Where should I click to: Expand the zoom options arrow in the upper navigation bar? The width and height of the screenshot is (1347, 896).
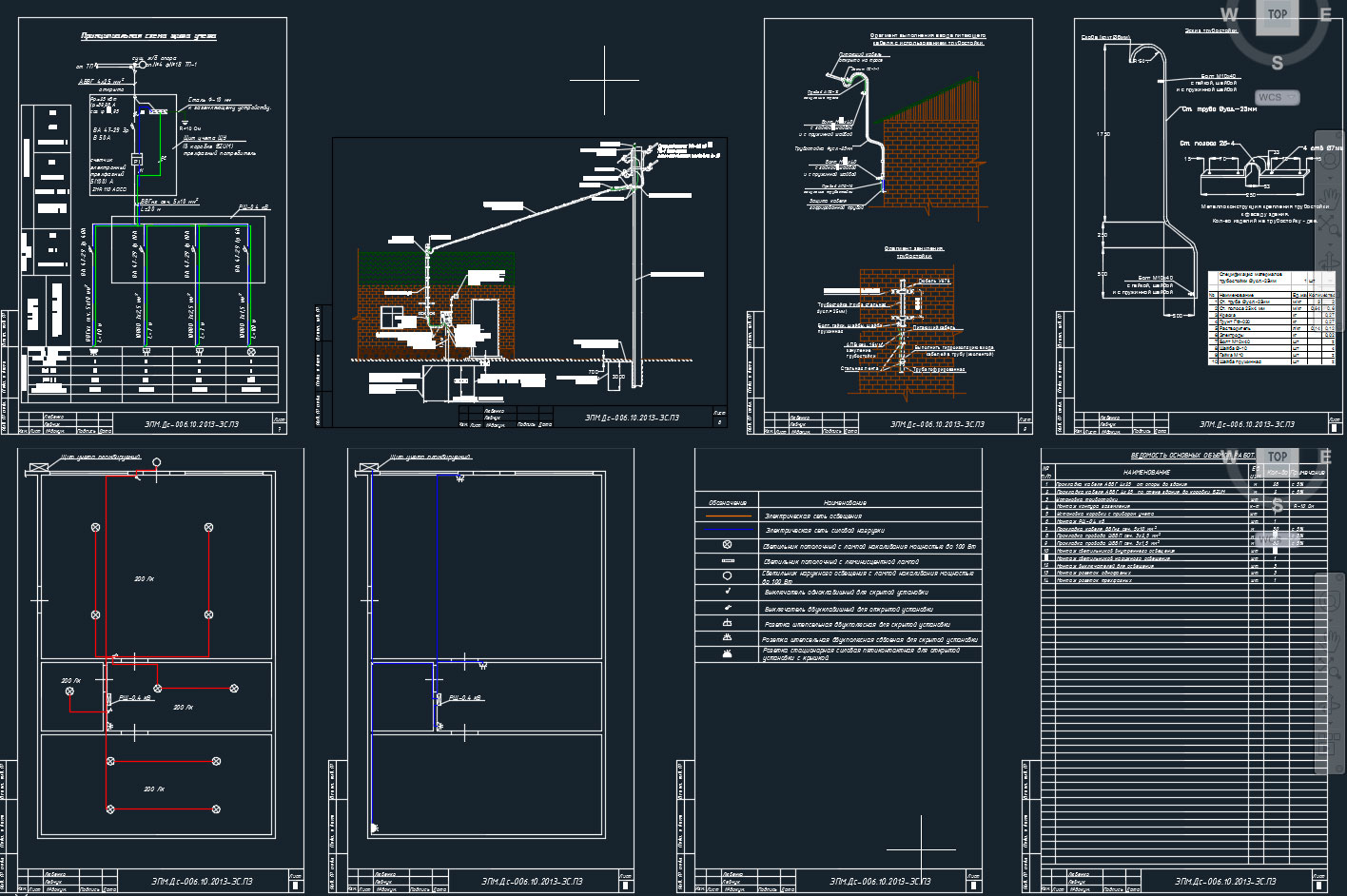coord(1330,244)
